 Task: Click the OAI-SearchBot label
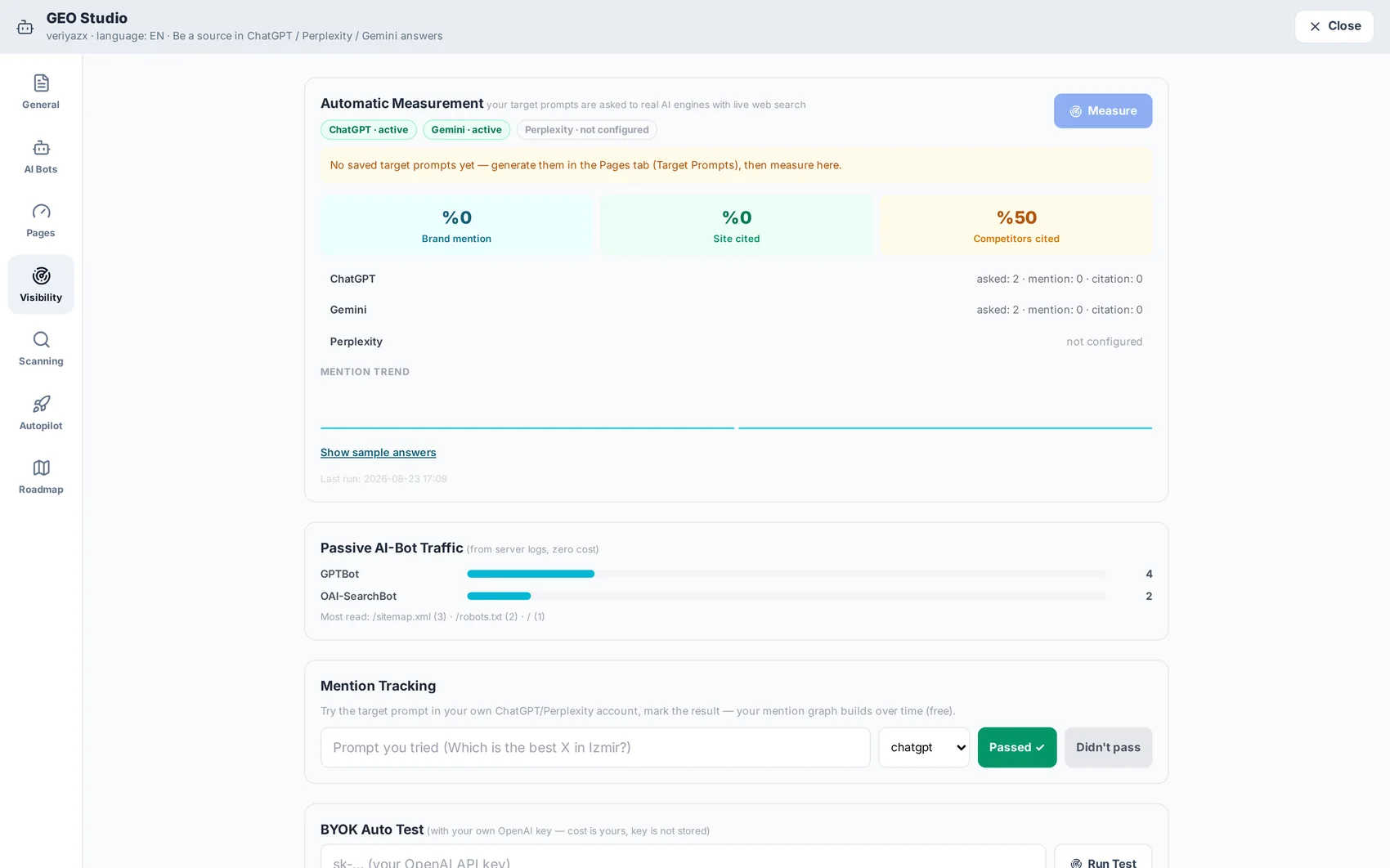[x=358, y=596]
